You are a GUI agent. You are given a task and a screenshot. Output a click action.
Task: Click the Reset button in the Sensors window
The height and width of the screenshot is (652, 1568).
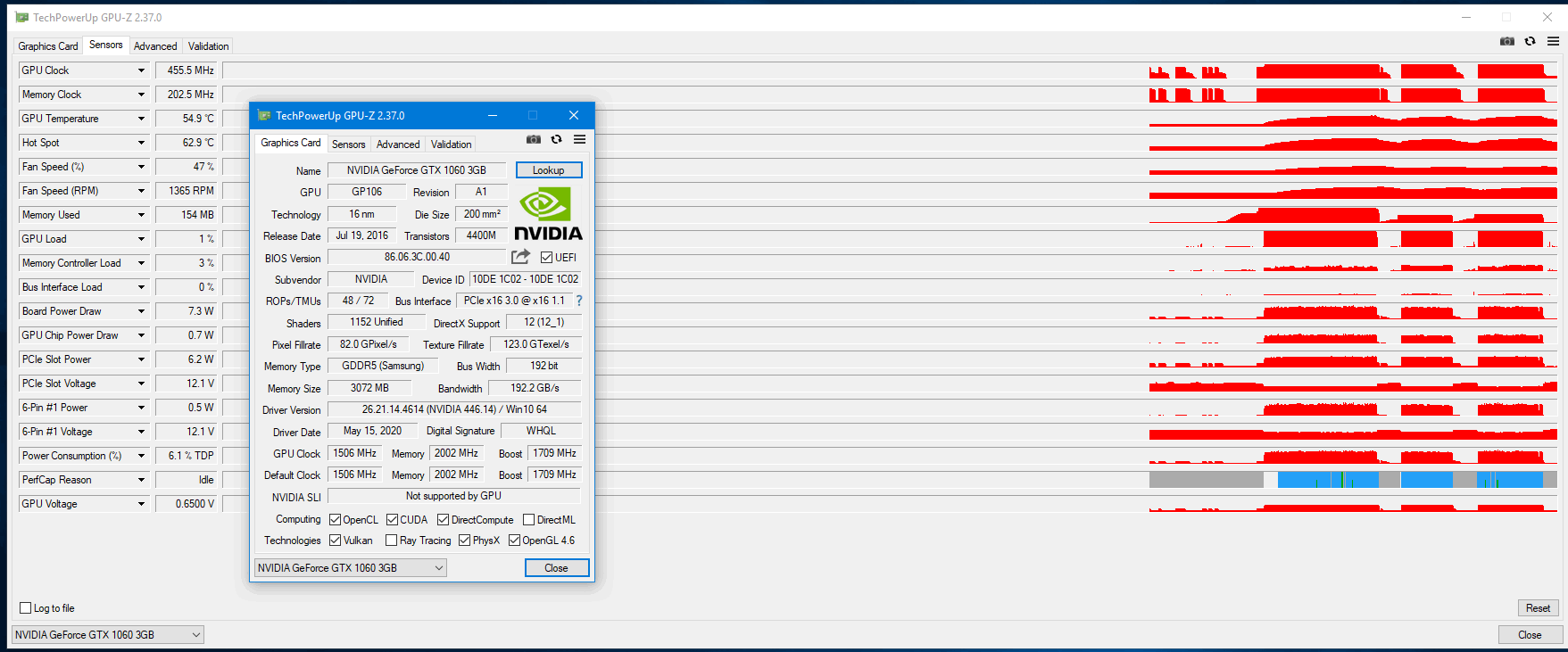coord(1538,608)
